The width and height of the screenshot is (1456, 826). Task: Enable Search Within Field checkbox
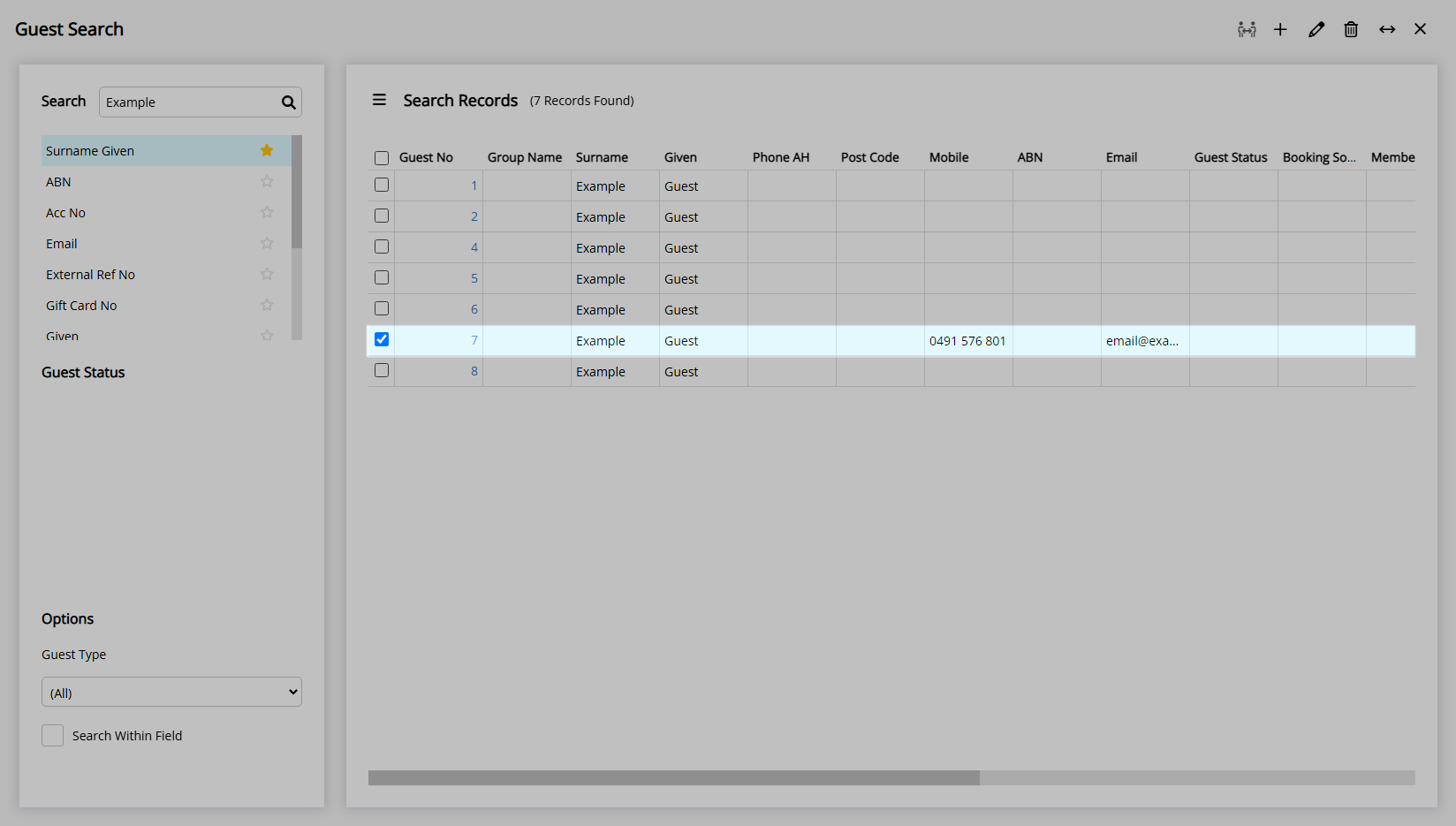pos(52,735)
